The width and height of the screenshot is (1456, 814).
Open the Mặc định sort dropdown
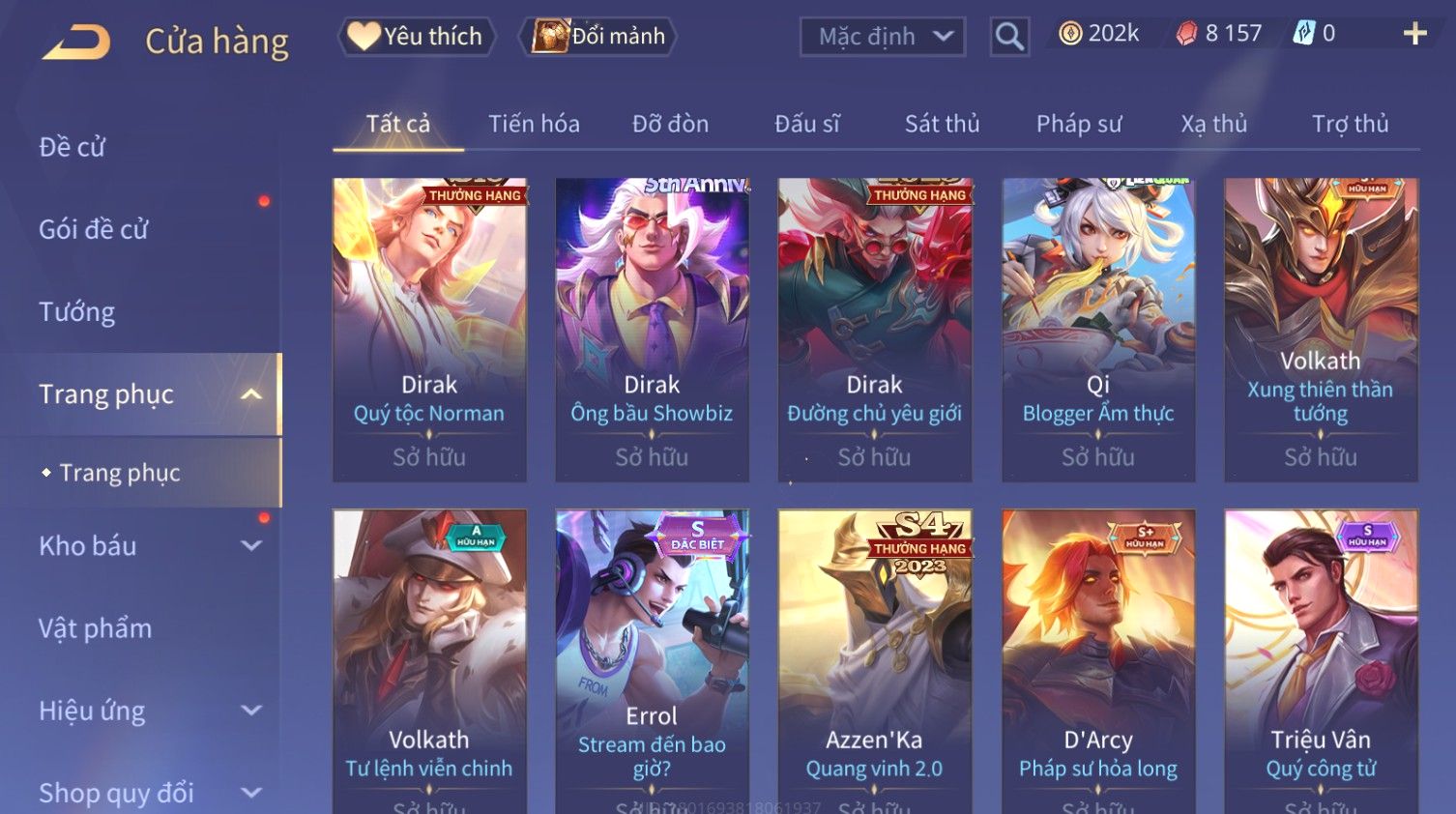(883, 37)
